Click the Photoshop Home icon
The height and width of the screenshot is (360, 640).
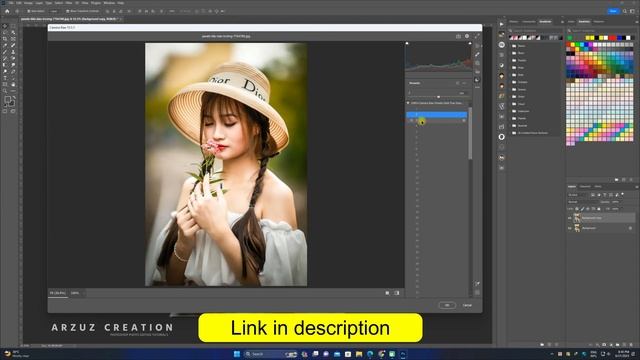(x=7, y=11)
